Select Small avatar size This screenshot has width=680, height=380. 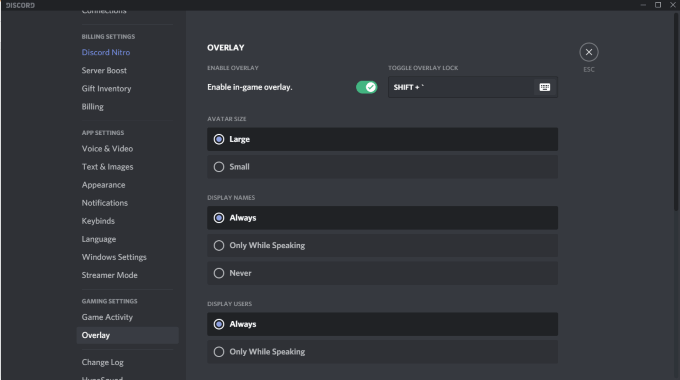tap(382, 167)
